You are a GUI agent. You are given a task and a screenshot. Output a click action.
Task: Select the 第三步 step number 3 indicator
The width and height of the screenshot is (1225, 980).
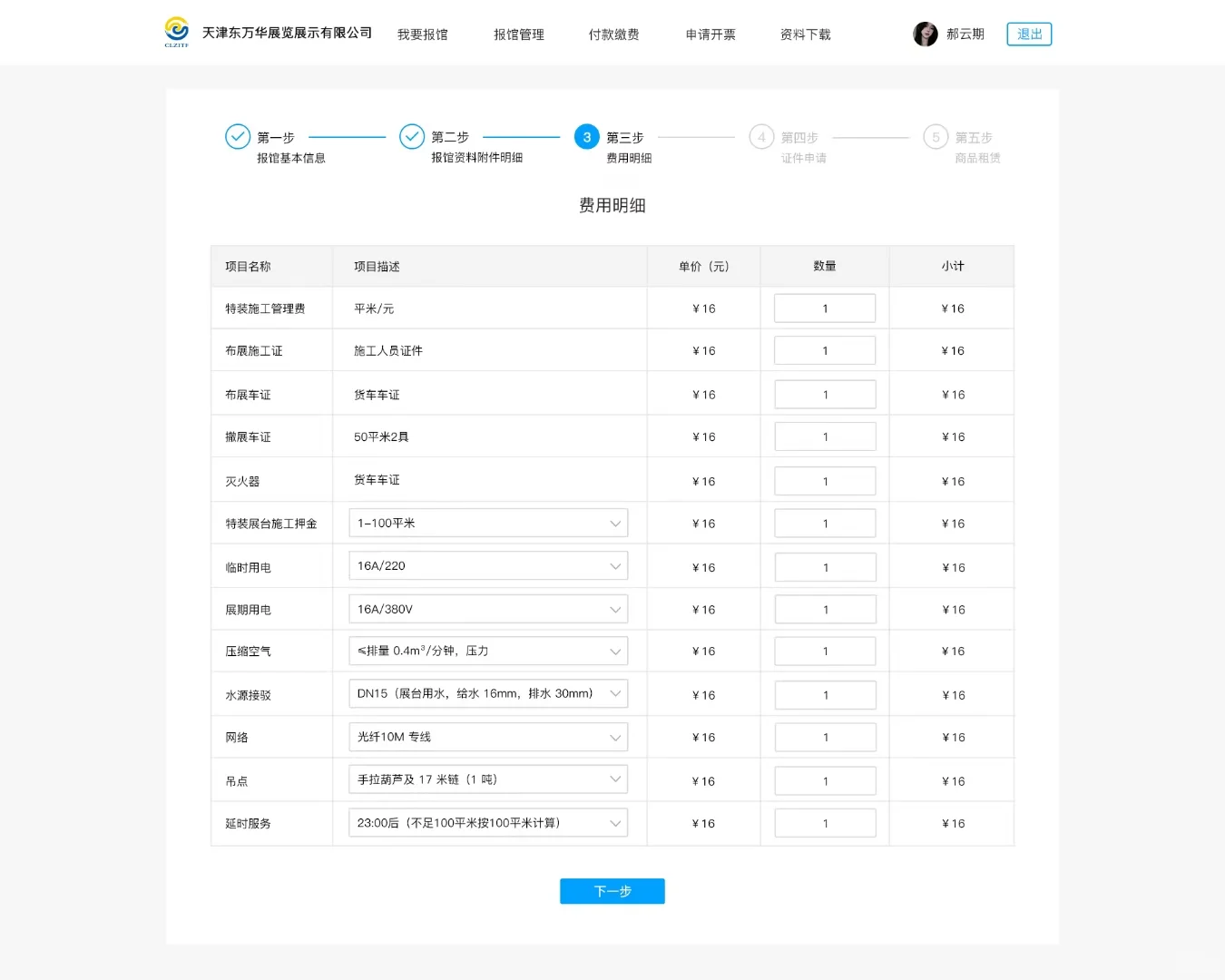(586, 136)
